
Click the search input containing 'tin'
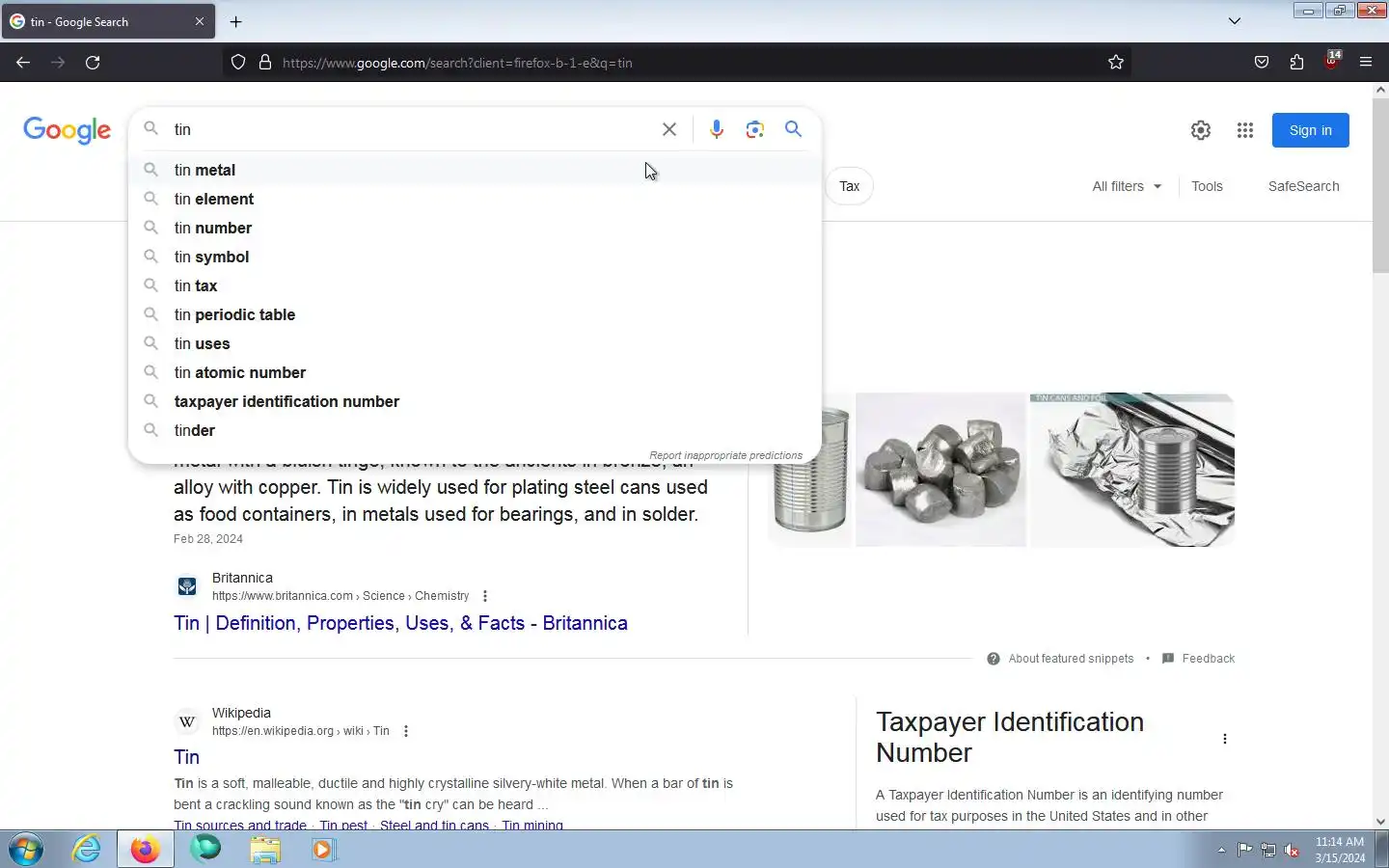410,129
